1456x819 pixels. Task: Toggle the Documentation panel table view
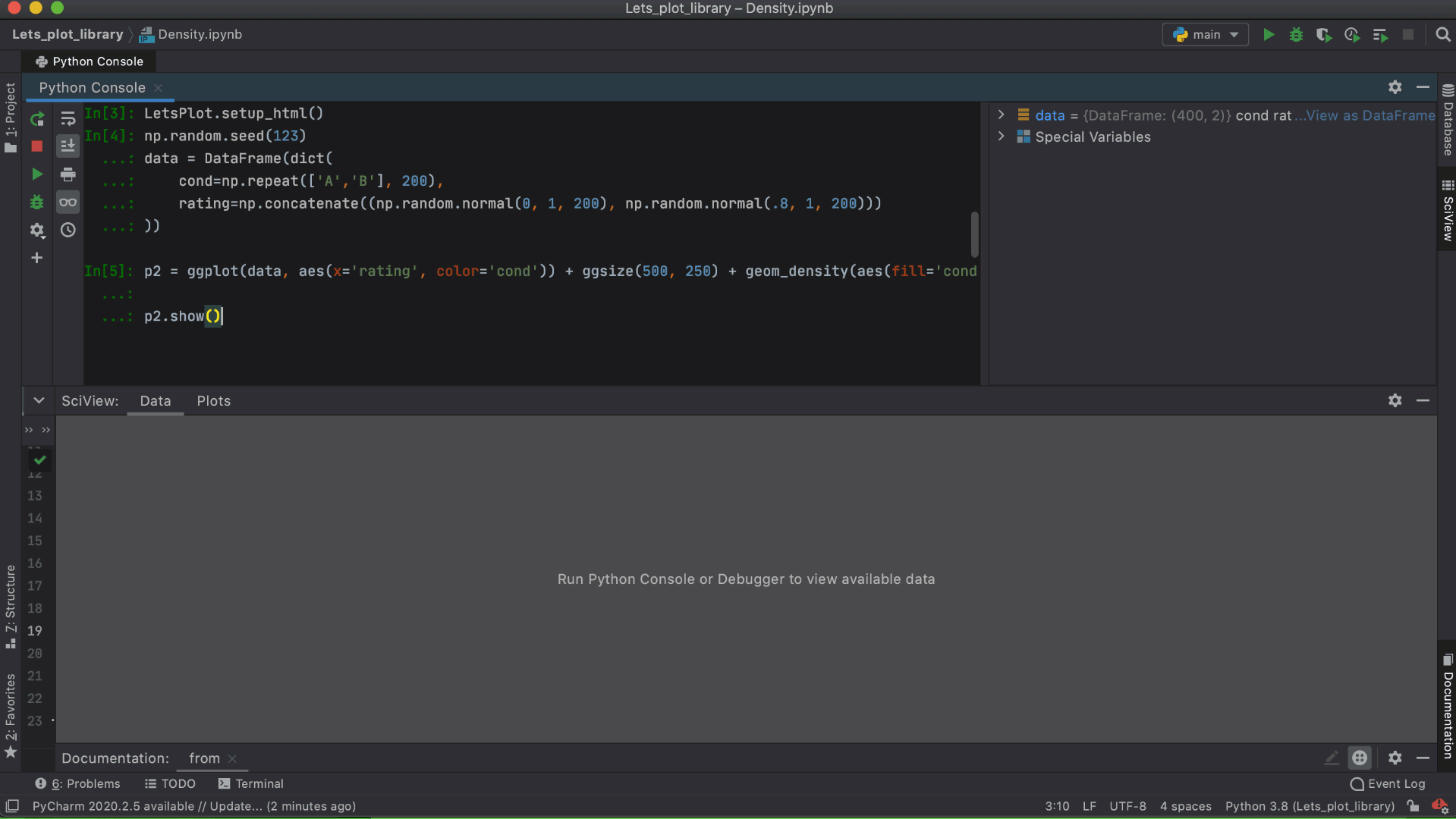tap(1359, 758)
